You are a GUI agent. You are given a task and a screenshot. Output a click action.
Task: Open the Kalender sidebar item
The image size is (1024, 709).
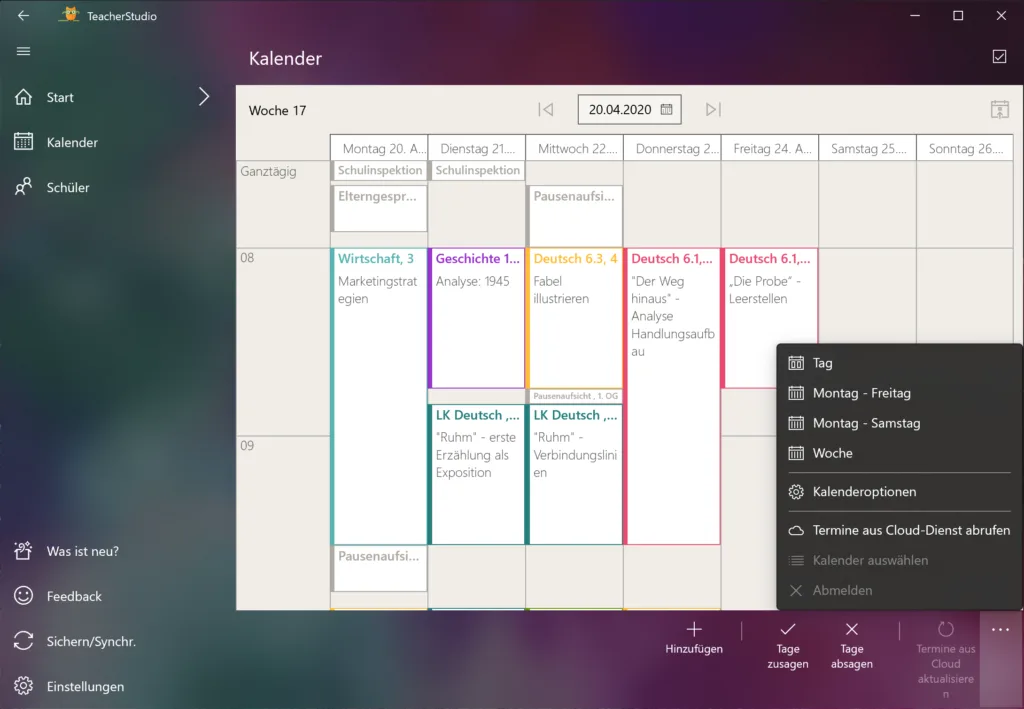pos(72,142)
